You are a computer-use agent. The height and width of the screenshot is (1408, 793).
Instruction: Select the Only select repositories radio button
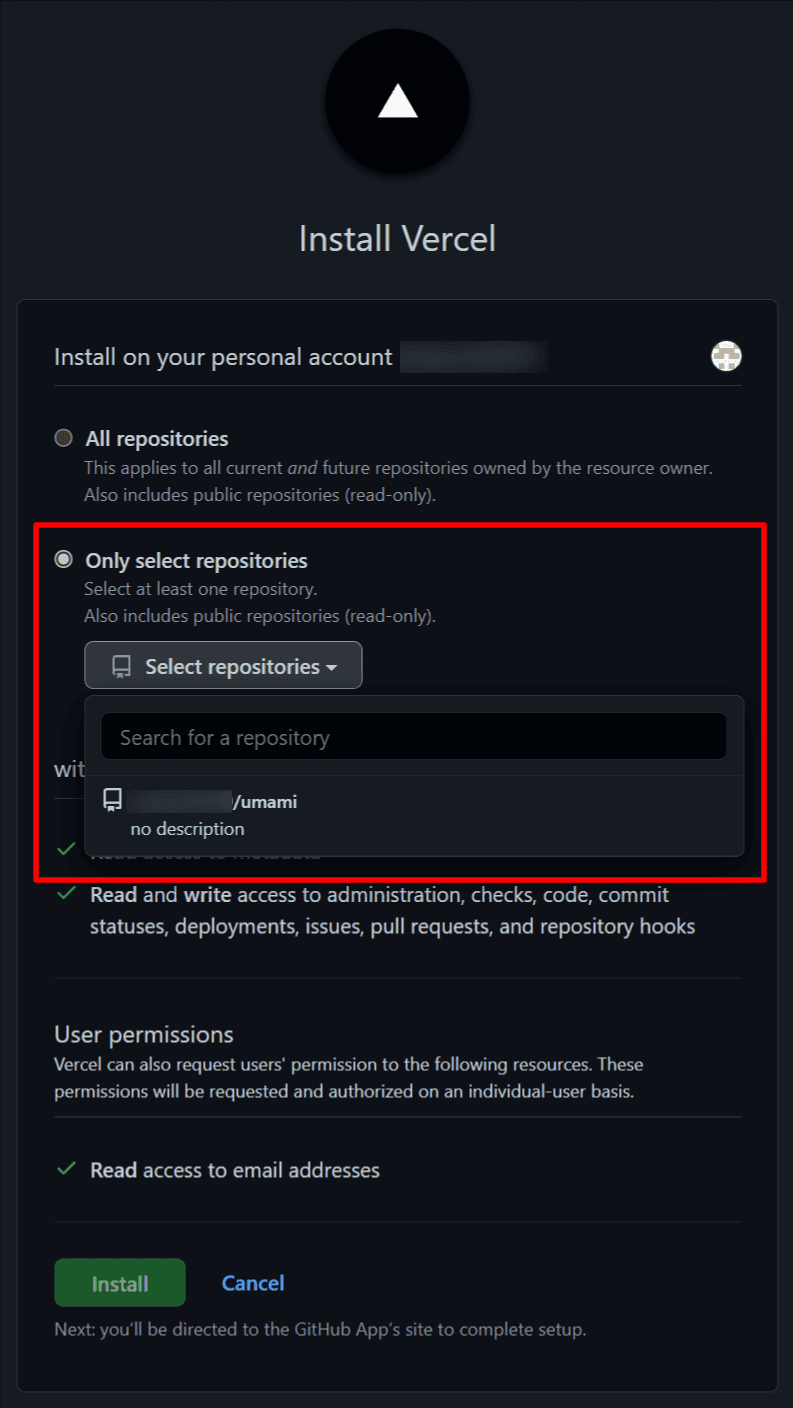point(63,560)
